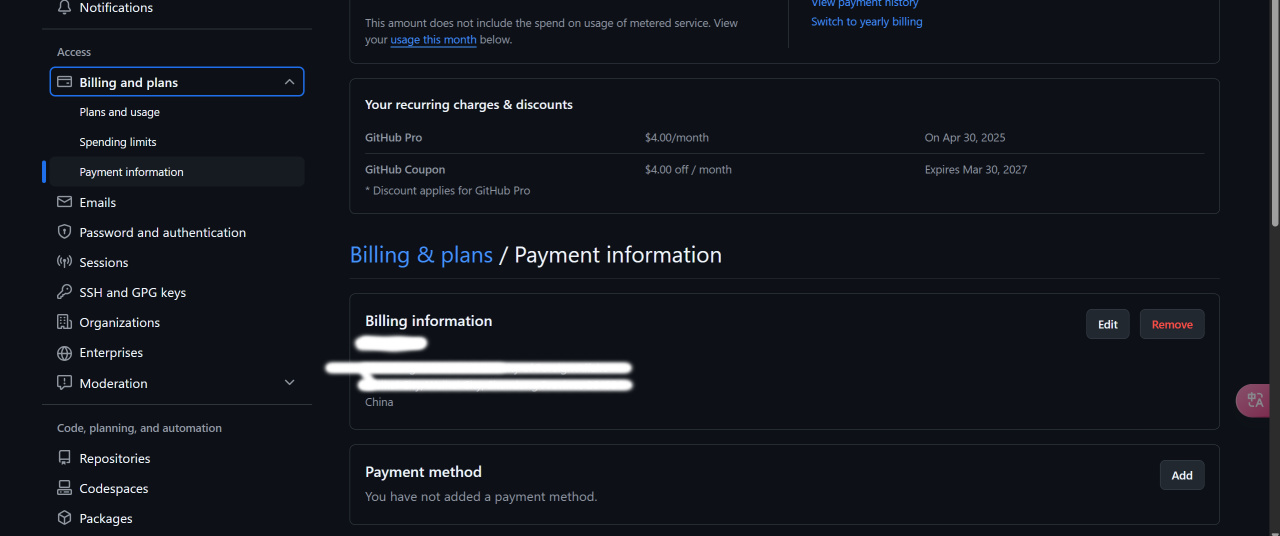Click the China country text

point(379,402)
